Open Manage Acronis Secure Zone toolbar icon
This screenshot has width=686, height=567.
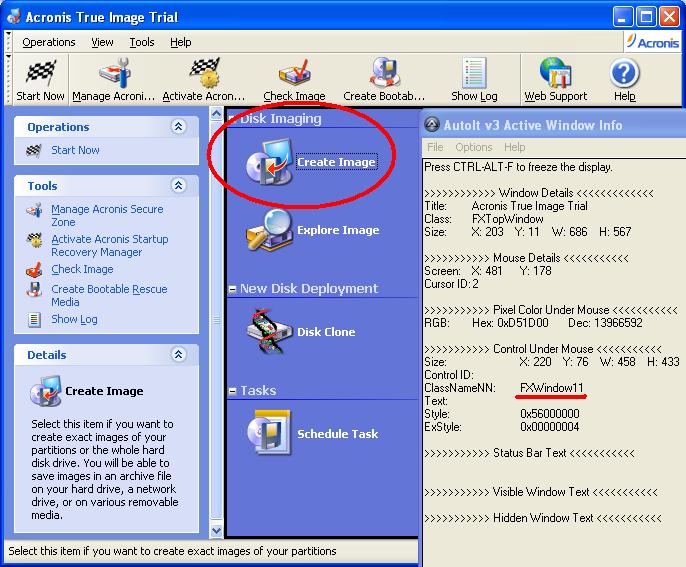pos(115,73)
